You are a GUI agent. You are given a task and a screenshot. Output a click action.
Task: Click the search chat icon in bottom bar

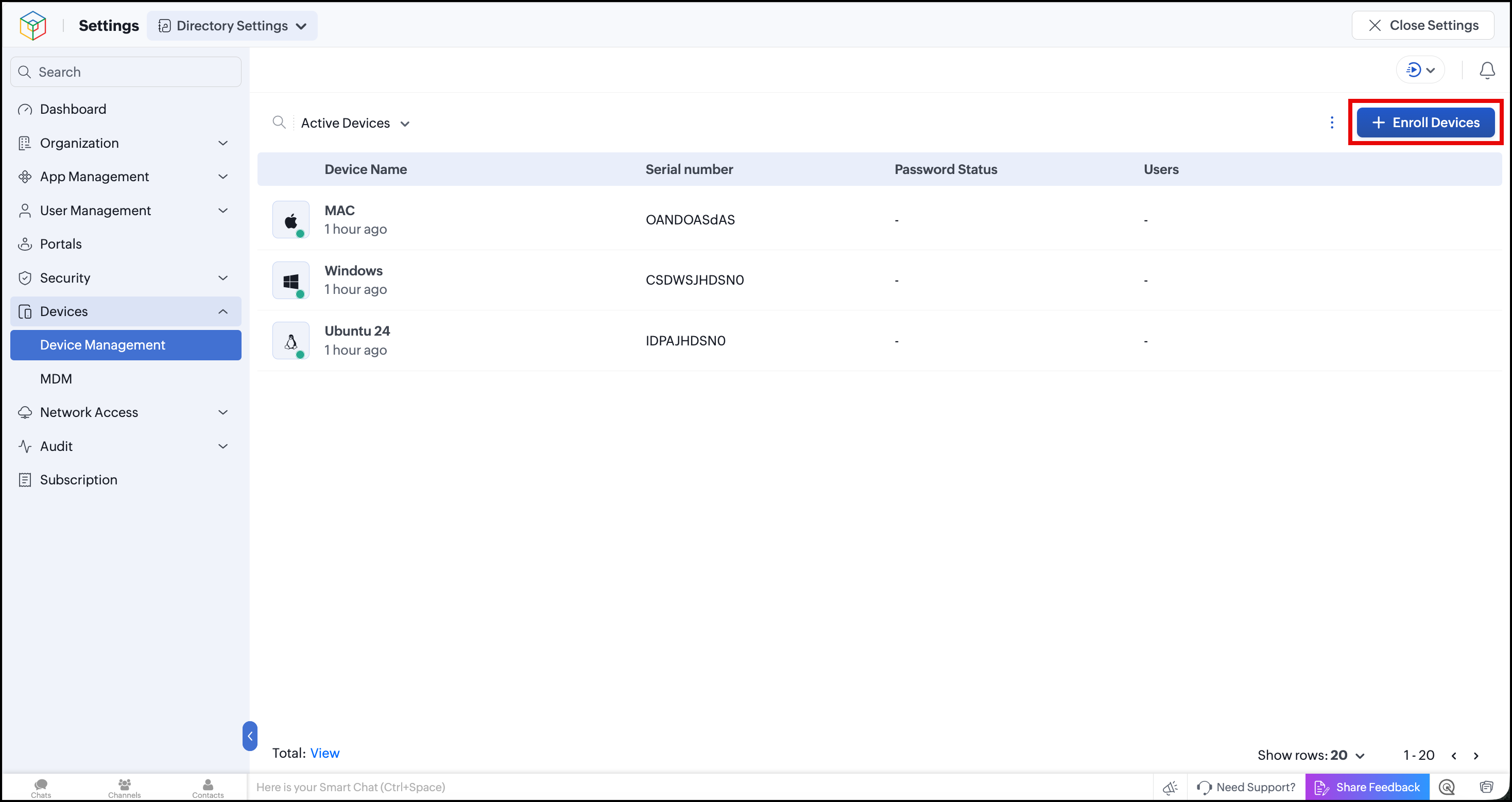tap(1447, 788)
